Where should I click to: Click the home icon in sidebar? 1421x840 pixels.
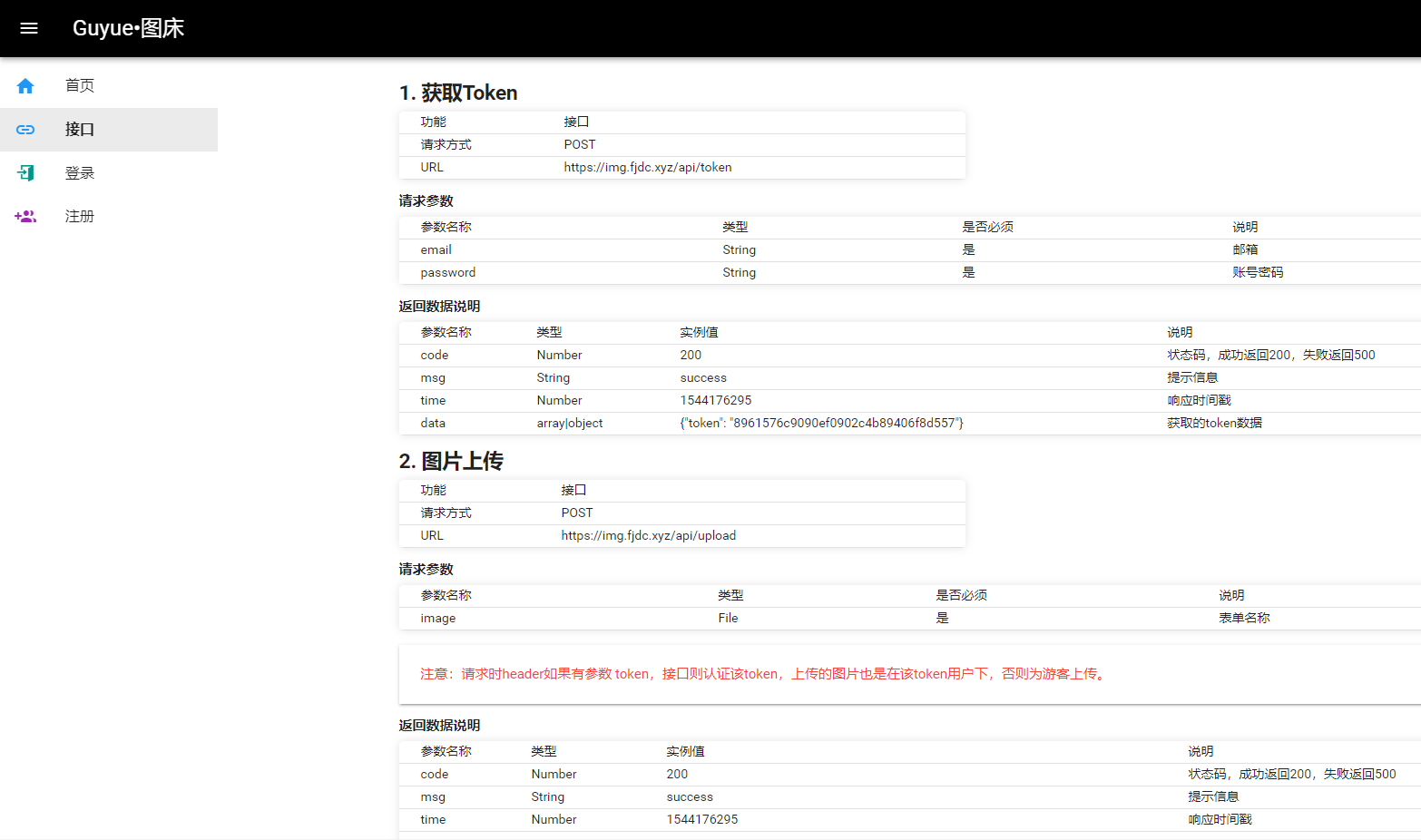click(25, 86)
